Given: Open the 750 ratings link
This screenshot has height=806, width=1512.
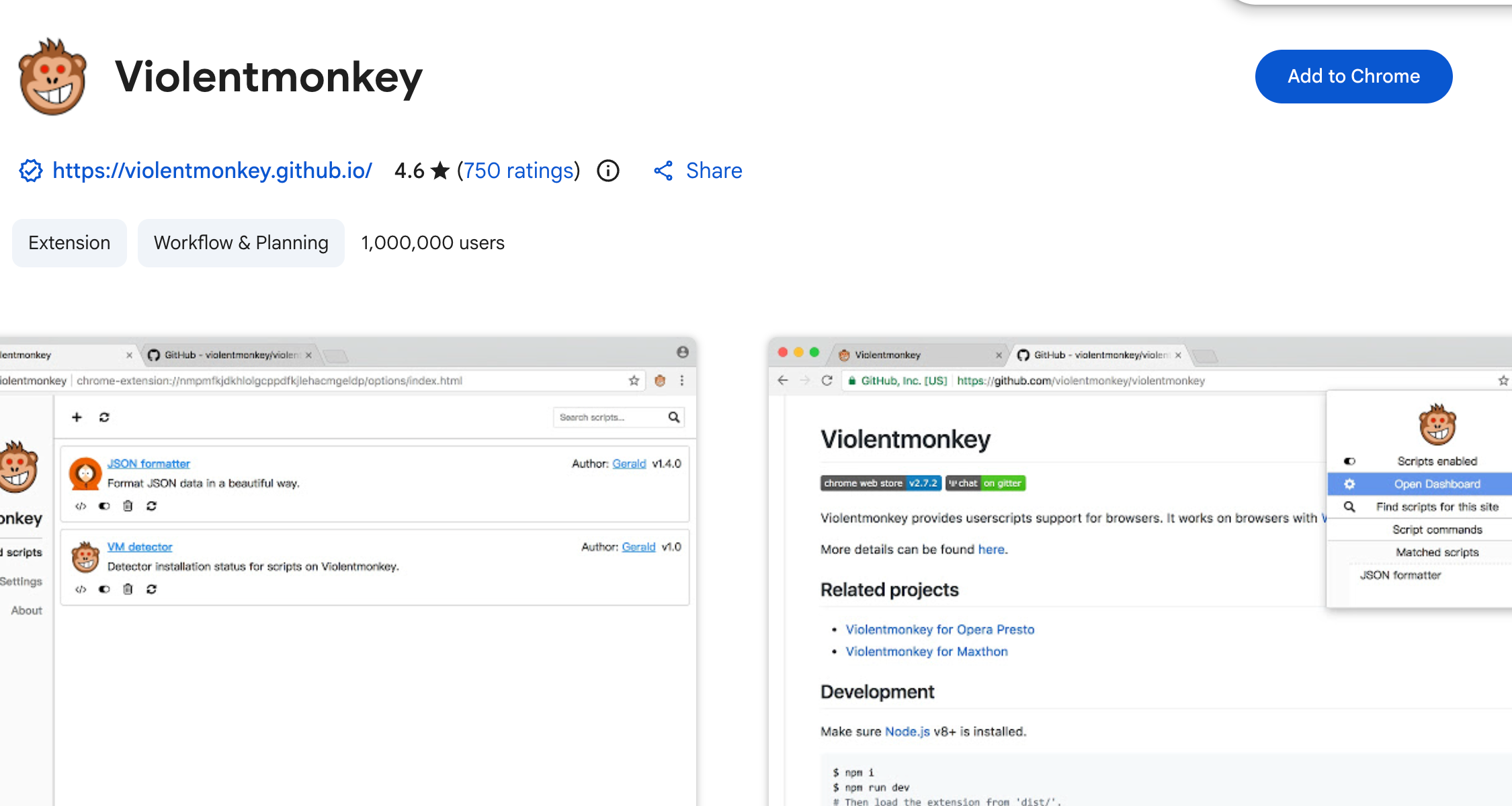Looking at the screenshot, I should pos(519,171).
